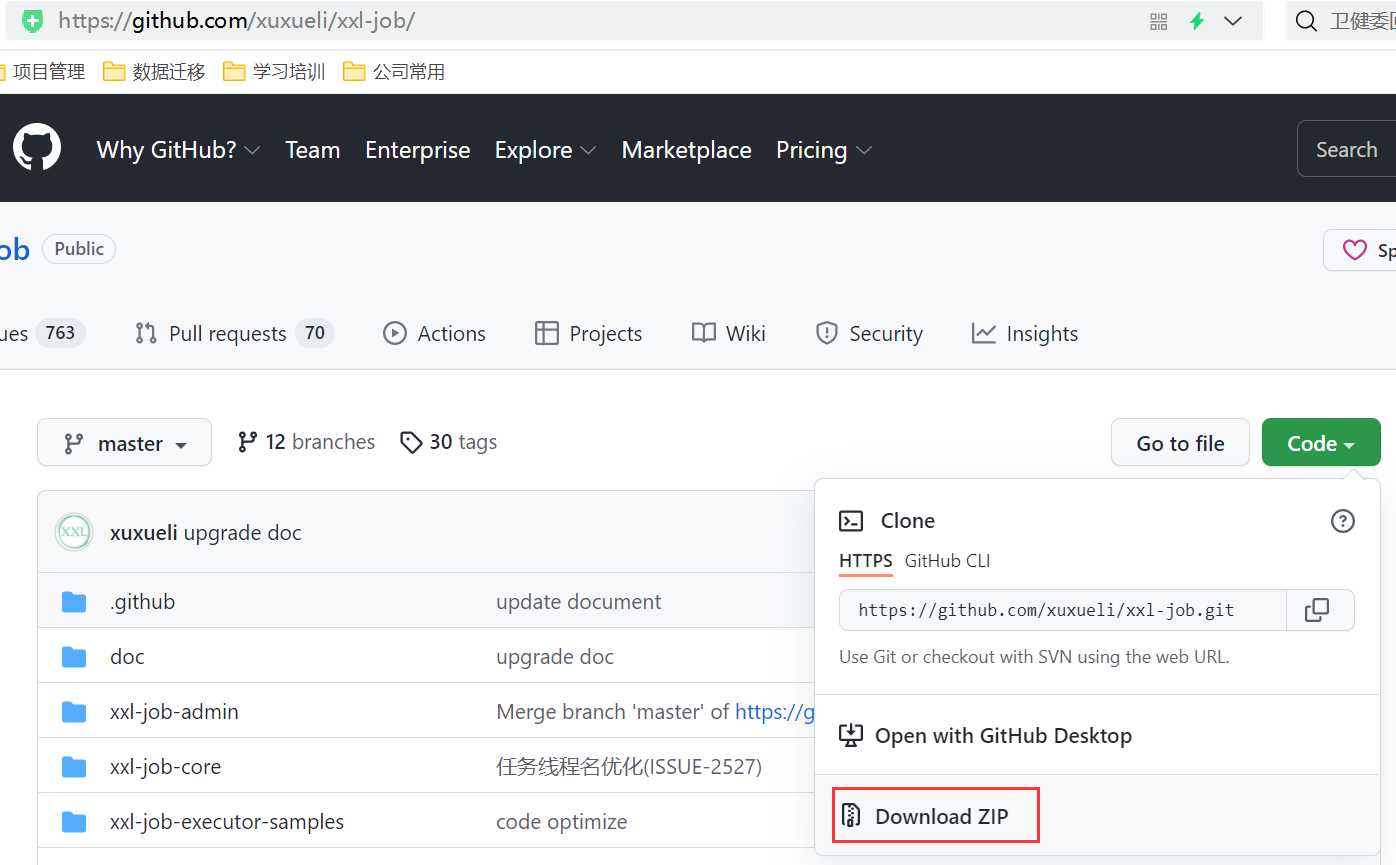Click the Clone help question mark icon
This screenshot has height=865, width=1396.
(1343, 520)
